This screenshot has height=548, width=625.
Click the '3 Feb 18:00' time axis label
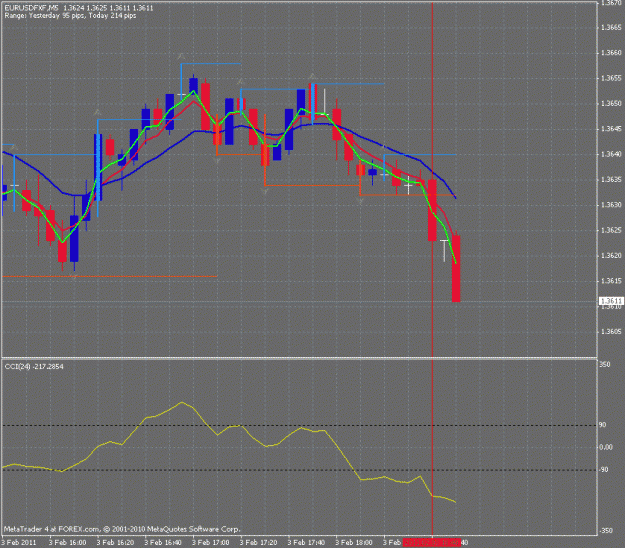point(354,542)
